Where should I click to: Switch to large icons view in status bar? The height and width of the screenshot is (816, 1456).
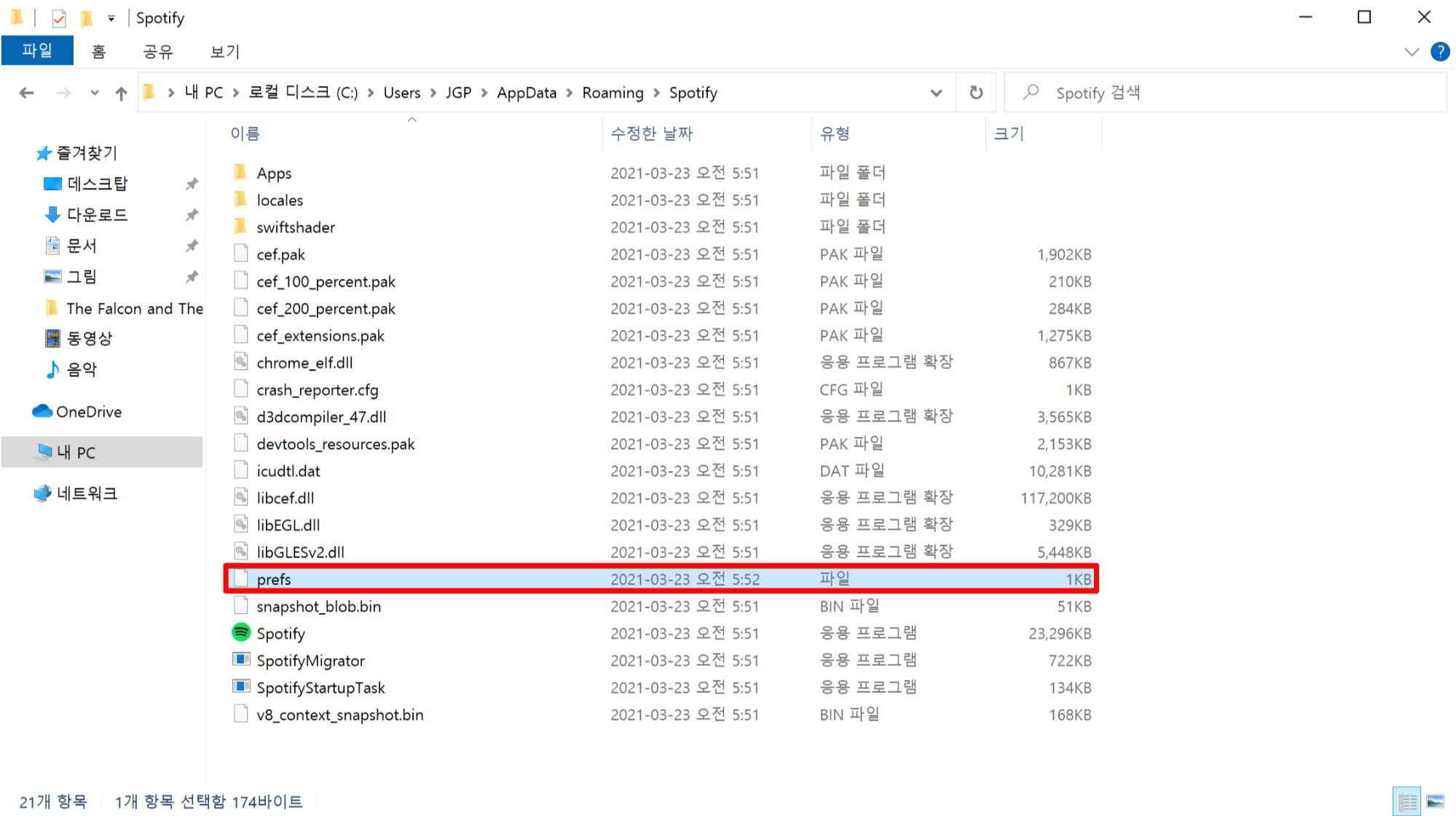click(x=1435, y=801)
